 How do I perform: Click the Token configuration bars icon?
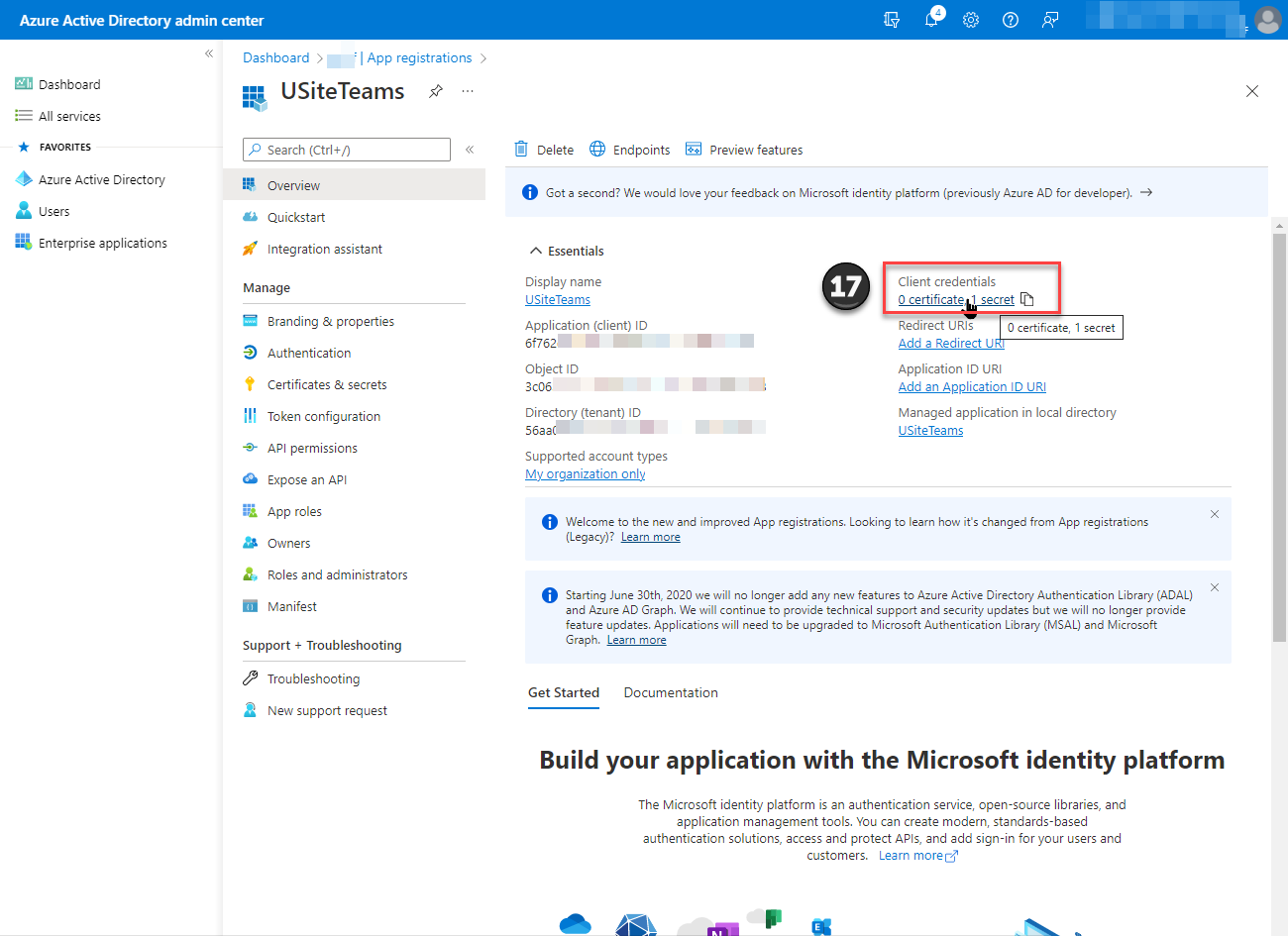coord(250,416)
